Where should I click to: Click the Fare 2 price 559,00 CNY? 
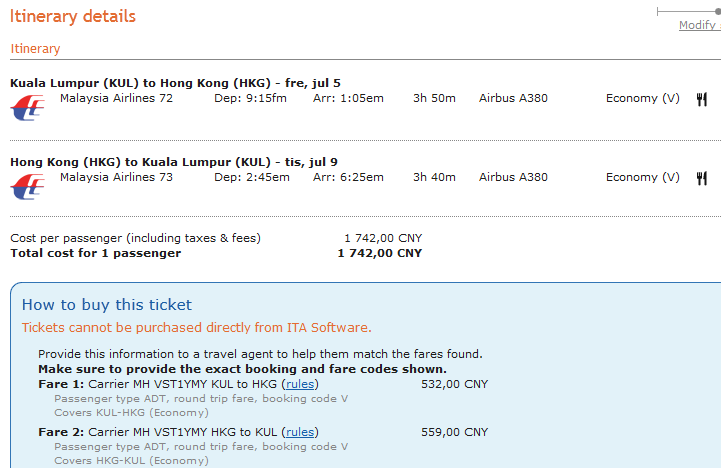pos(454,433)
